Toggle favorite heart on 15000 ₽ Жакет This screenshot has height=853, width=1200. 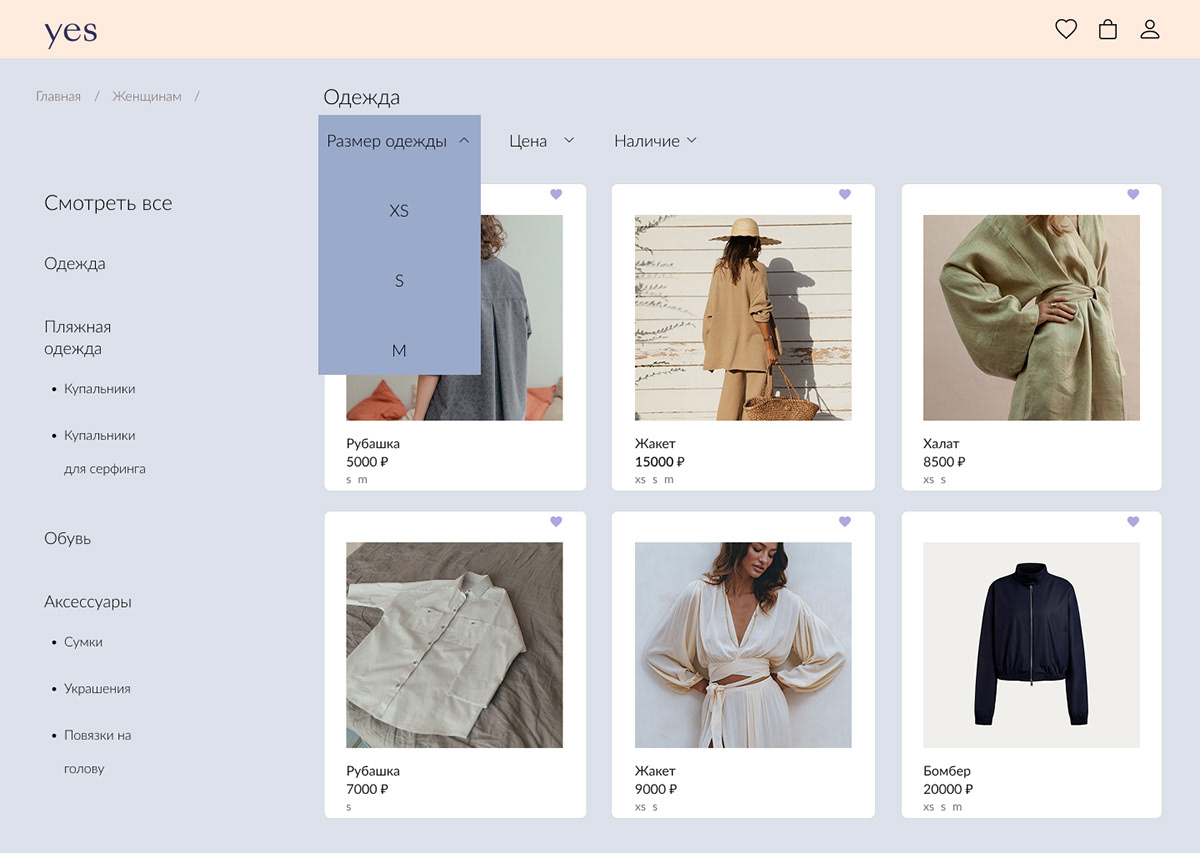click(x=844, y=194)
